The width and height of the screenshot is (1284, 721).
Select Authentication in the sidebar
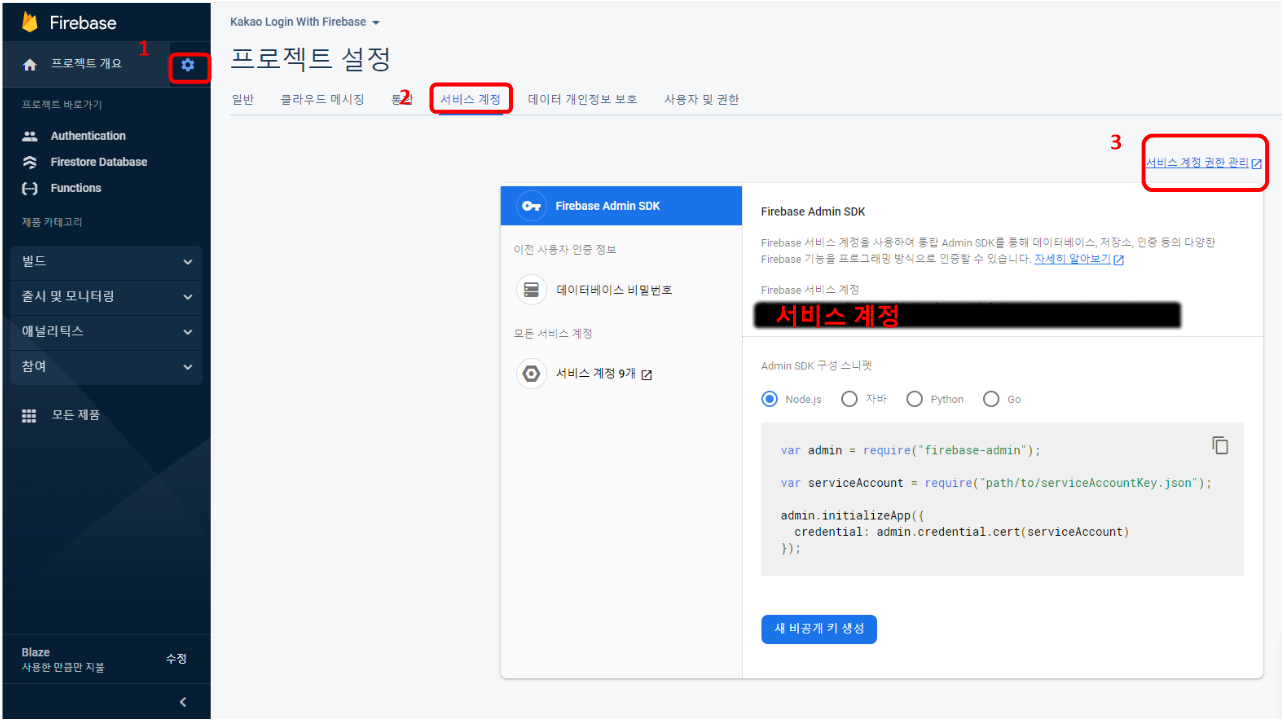click(x=87, y=135)
